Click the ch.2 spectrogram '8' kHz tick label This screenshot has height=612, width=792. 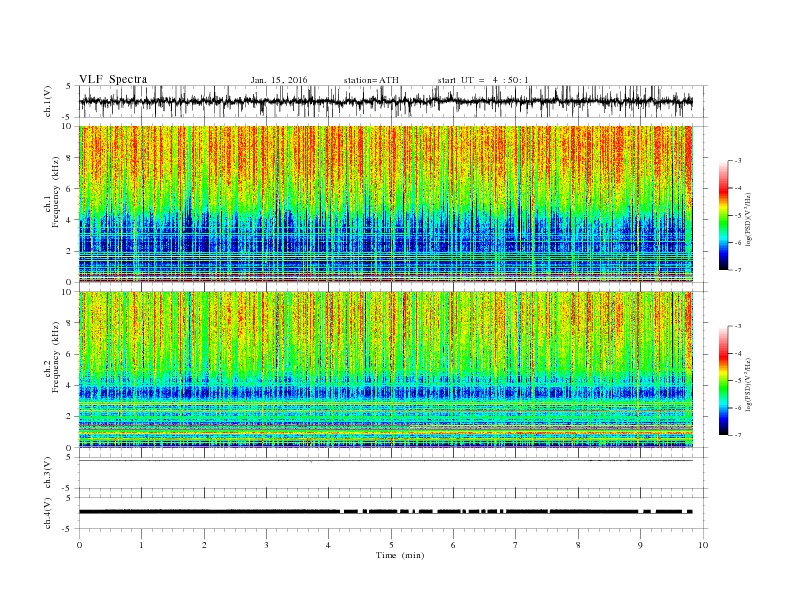[70, 323]
